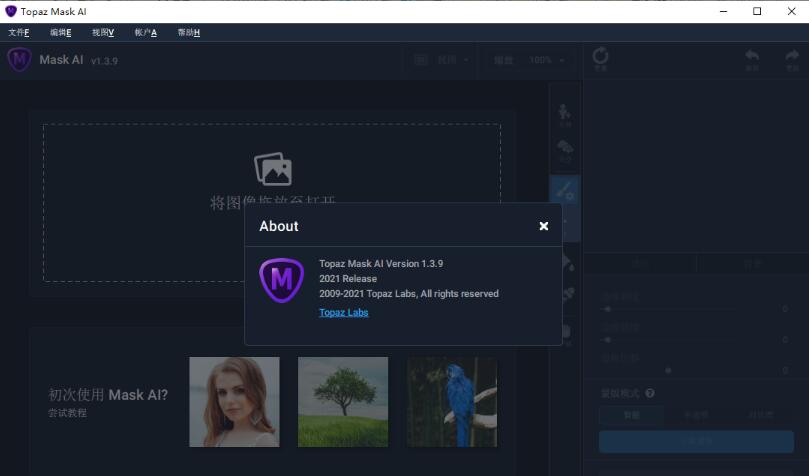Image resolution: width=809 pixels, height=476 pixels.
Task: Select the last mask mode segment button
Action: click(761, 415)
